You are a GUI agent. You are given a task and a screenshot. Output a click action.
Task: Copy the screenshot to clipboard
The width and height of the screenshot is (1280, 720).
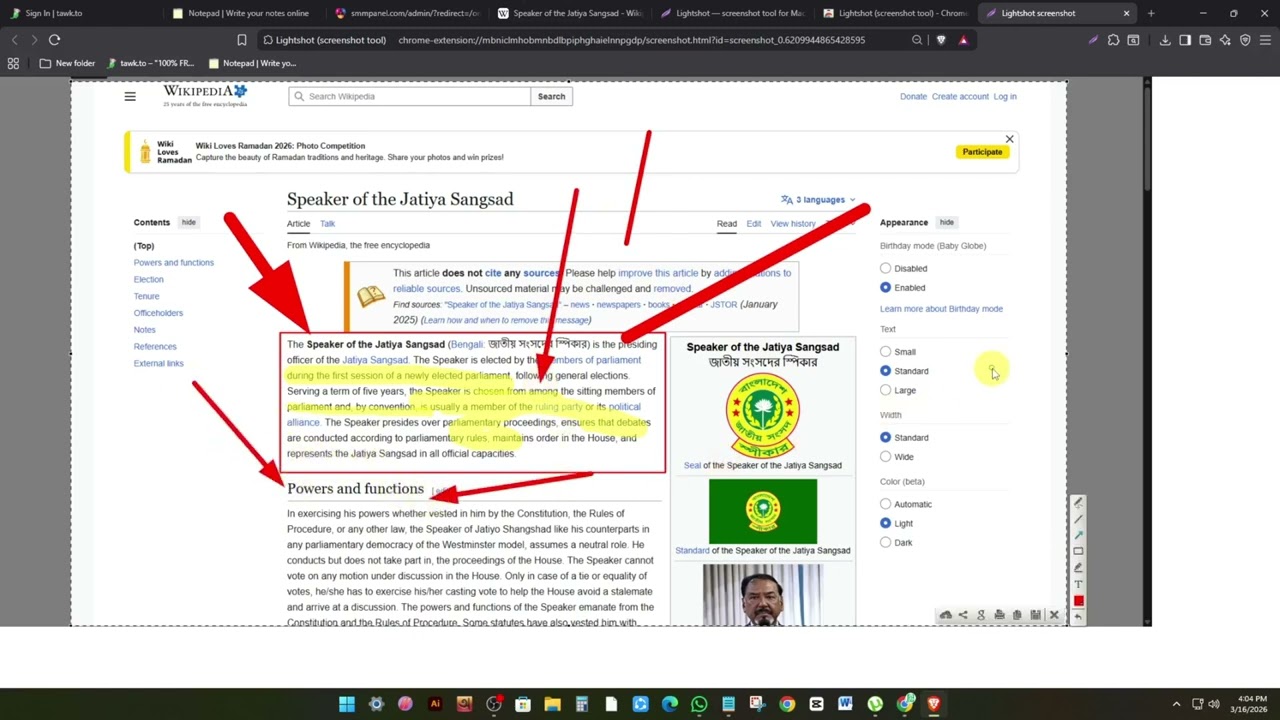(x=1017, y=615)
